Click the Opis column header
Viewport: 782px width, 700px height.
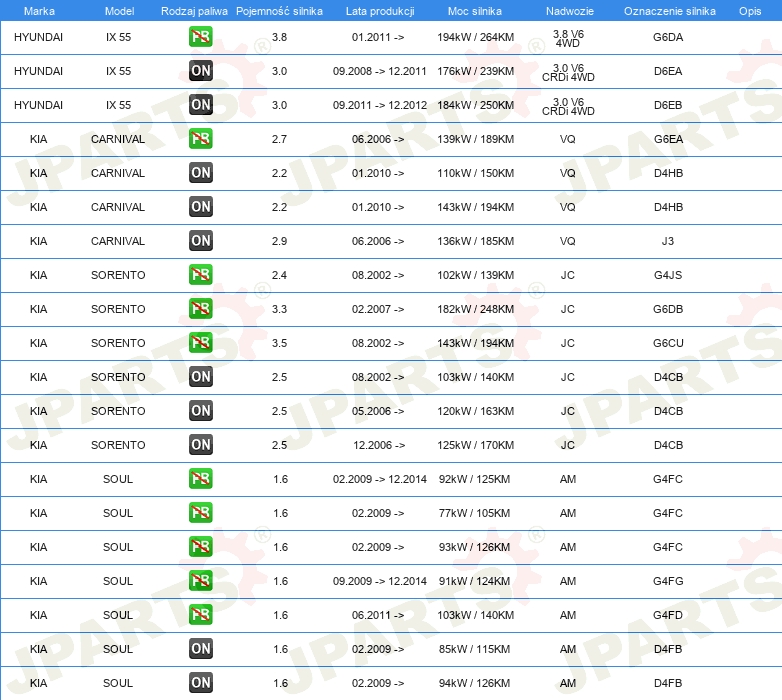click(x=750, y=11)
